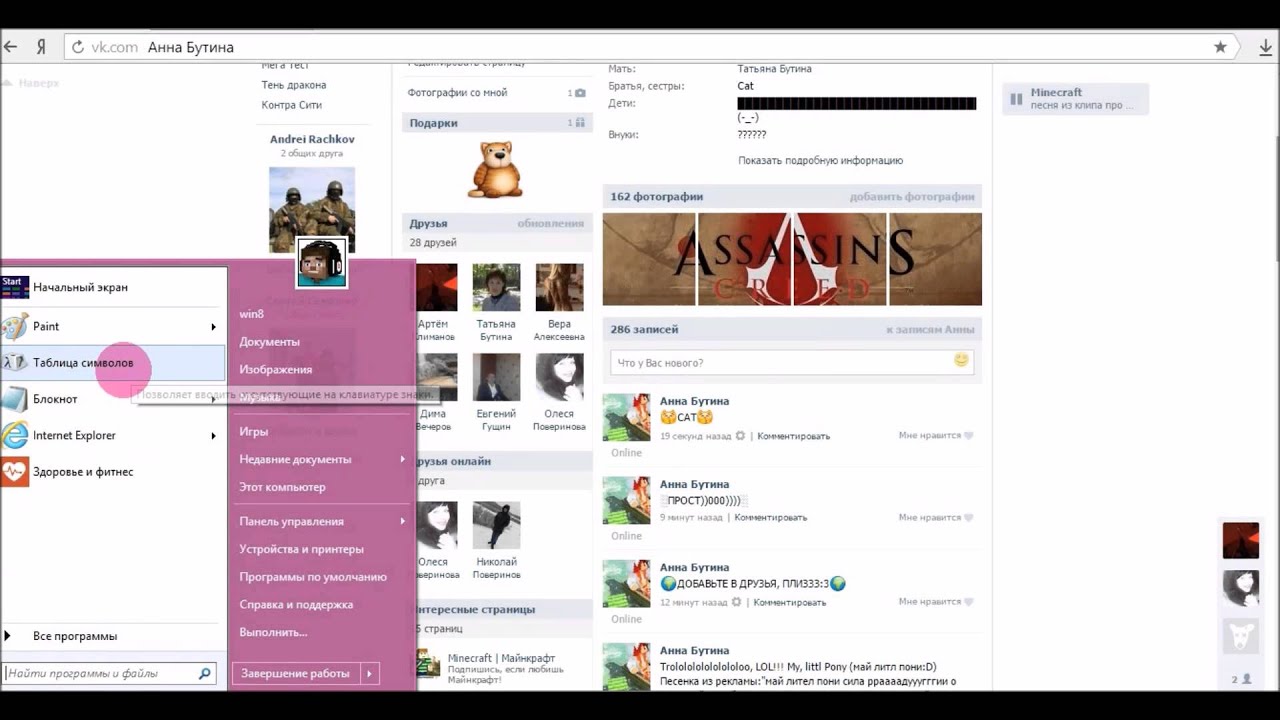Open Справка и поддержка
The image size is (1280, 720).
tap(296, 605)
